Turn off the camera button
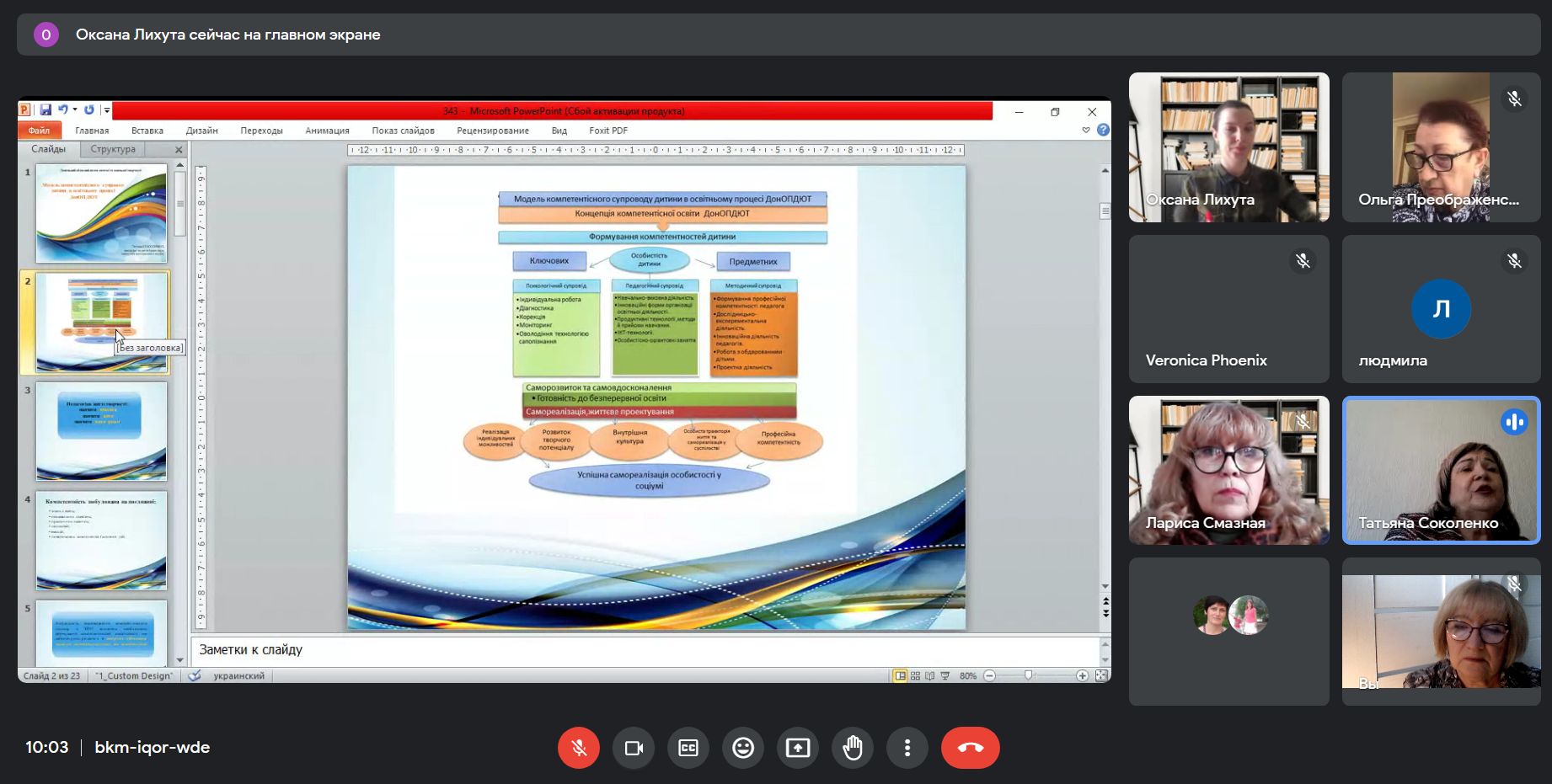This screenshot has height=784, width=1552. [x=634, y=748]
